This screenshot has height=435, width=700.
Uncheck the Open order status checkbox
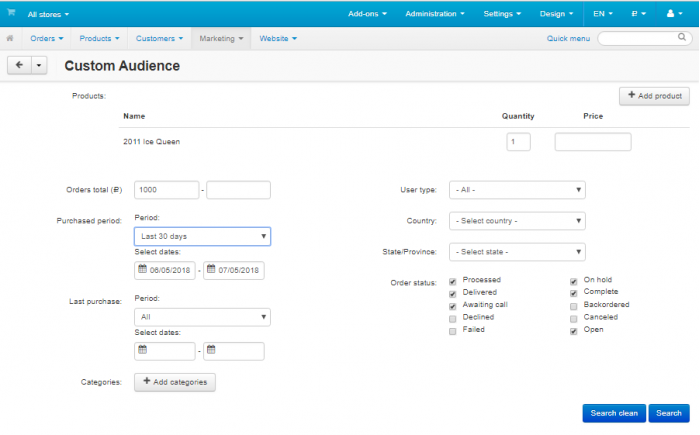point(574,331)
